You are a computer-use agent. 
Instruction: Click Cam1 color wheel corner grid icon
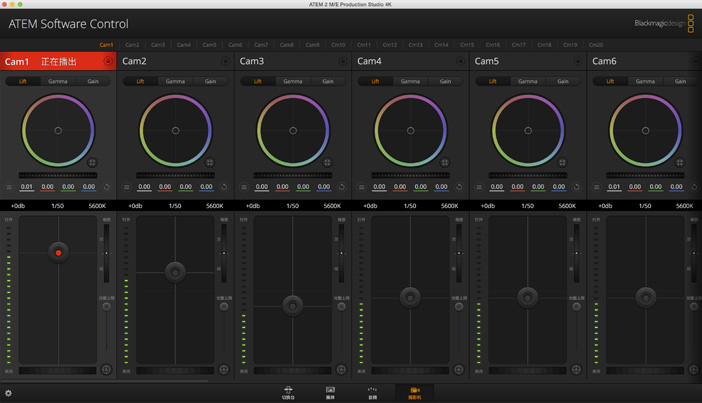92,163
